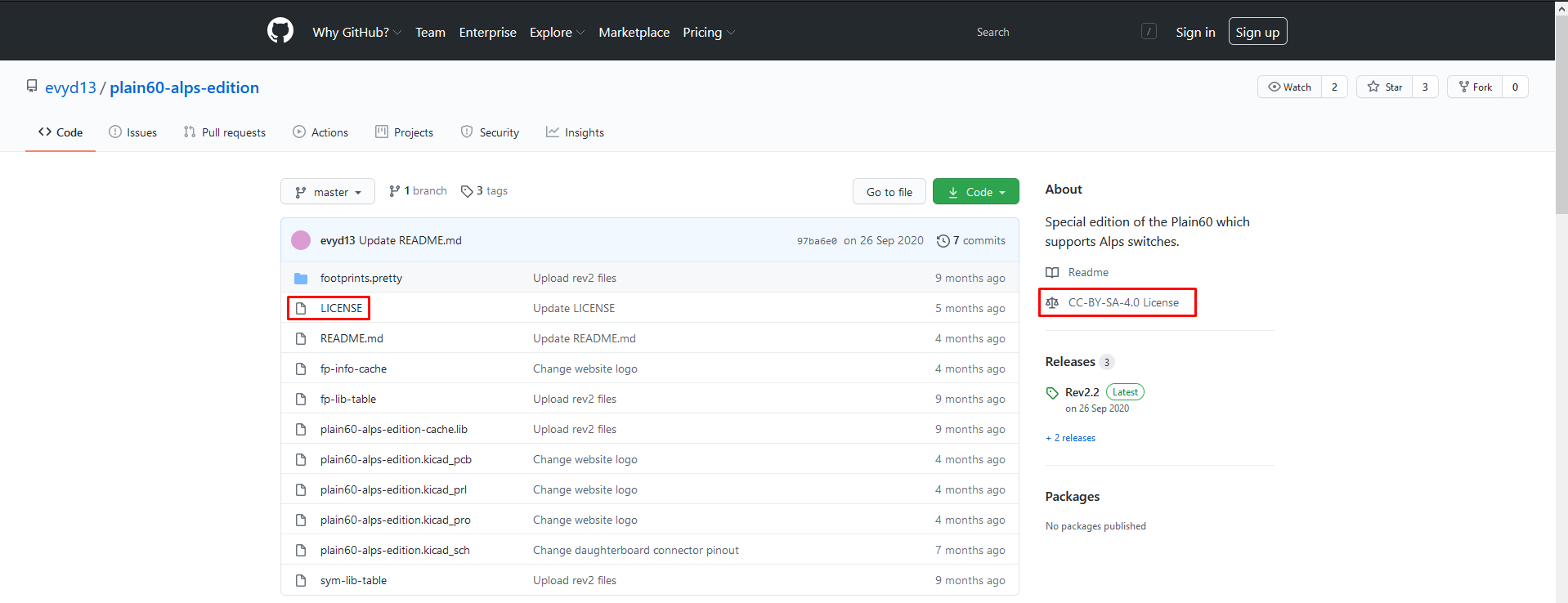This screenshot has width=1568, height=603.
Task: Click evyd13's avatar in the commit row
Action: coord(301,240)
